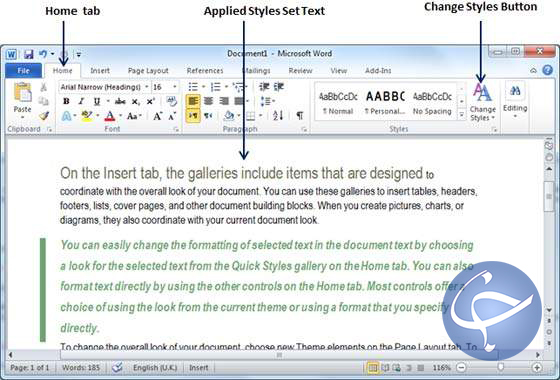Open the font size dropdown
560x380 pixels.
coord(175,87)
